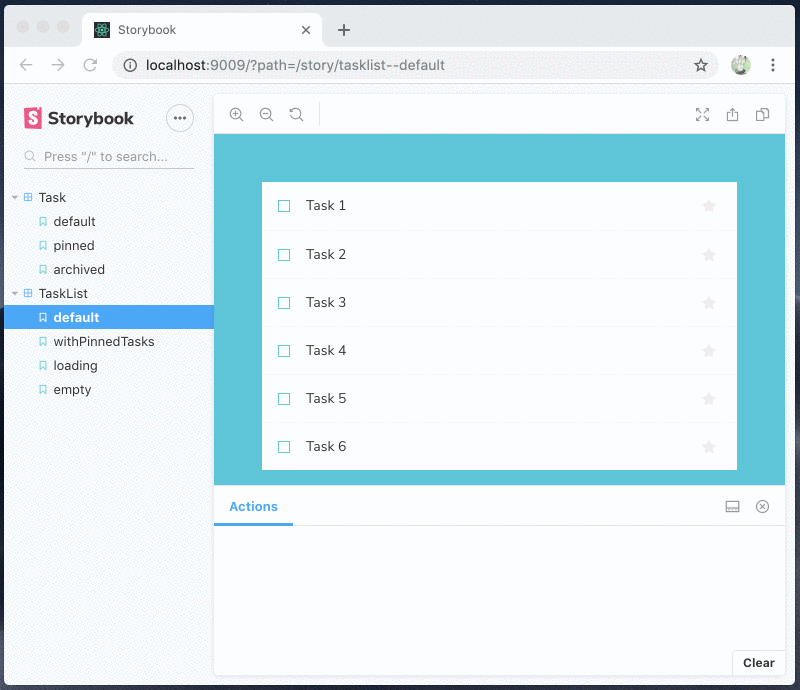Check the Task 4 checkbox
The image size is (800, 690).
[284, 351]
